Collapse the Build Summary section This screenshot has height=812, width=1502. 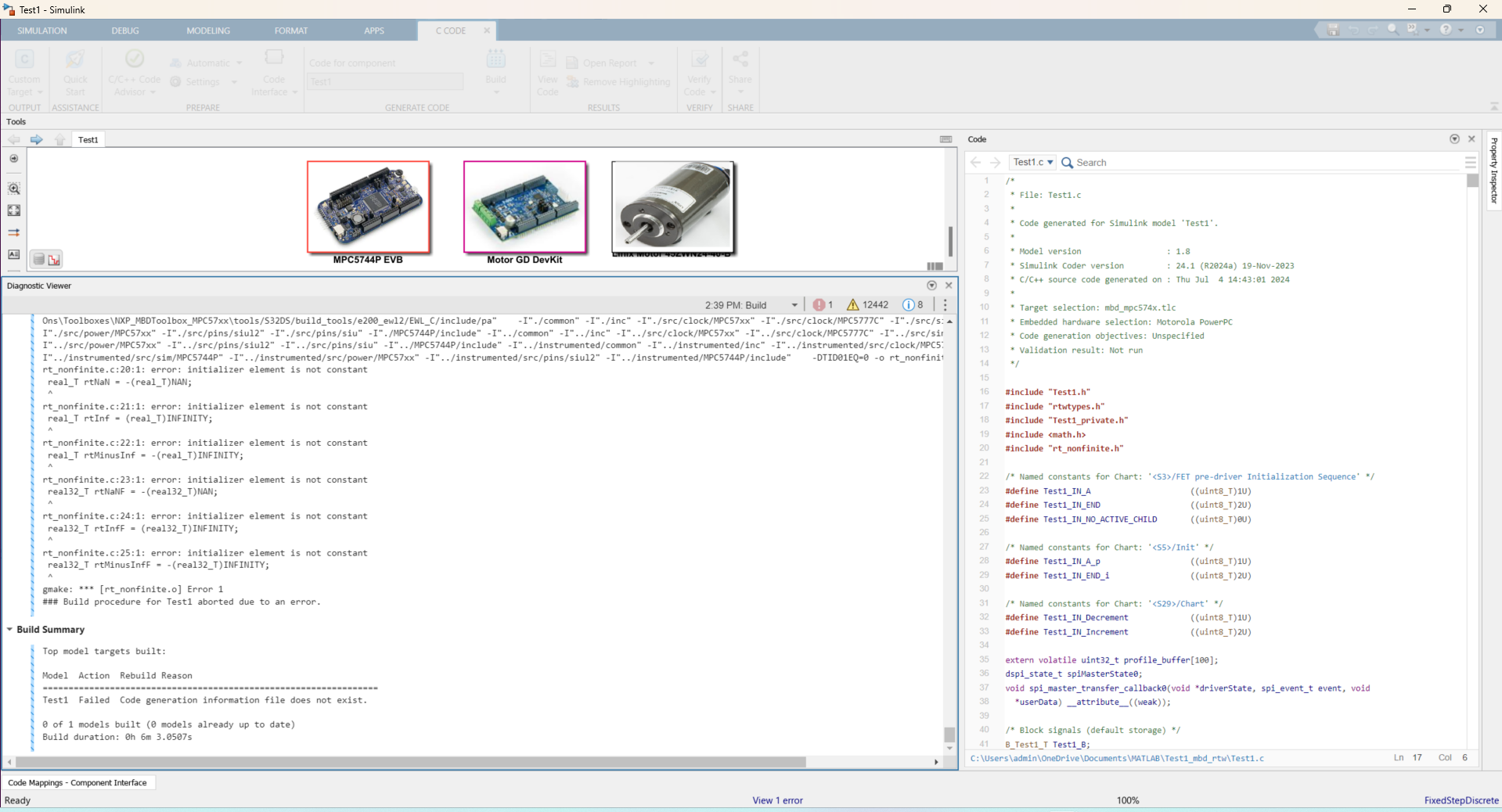[9, 630]
